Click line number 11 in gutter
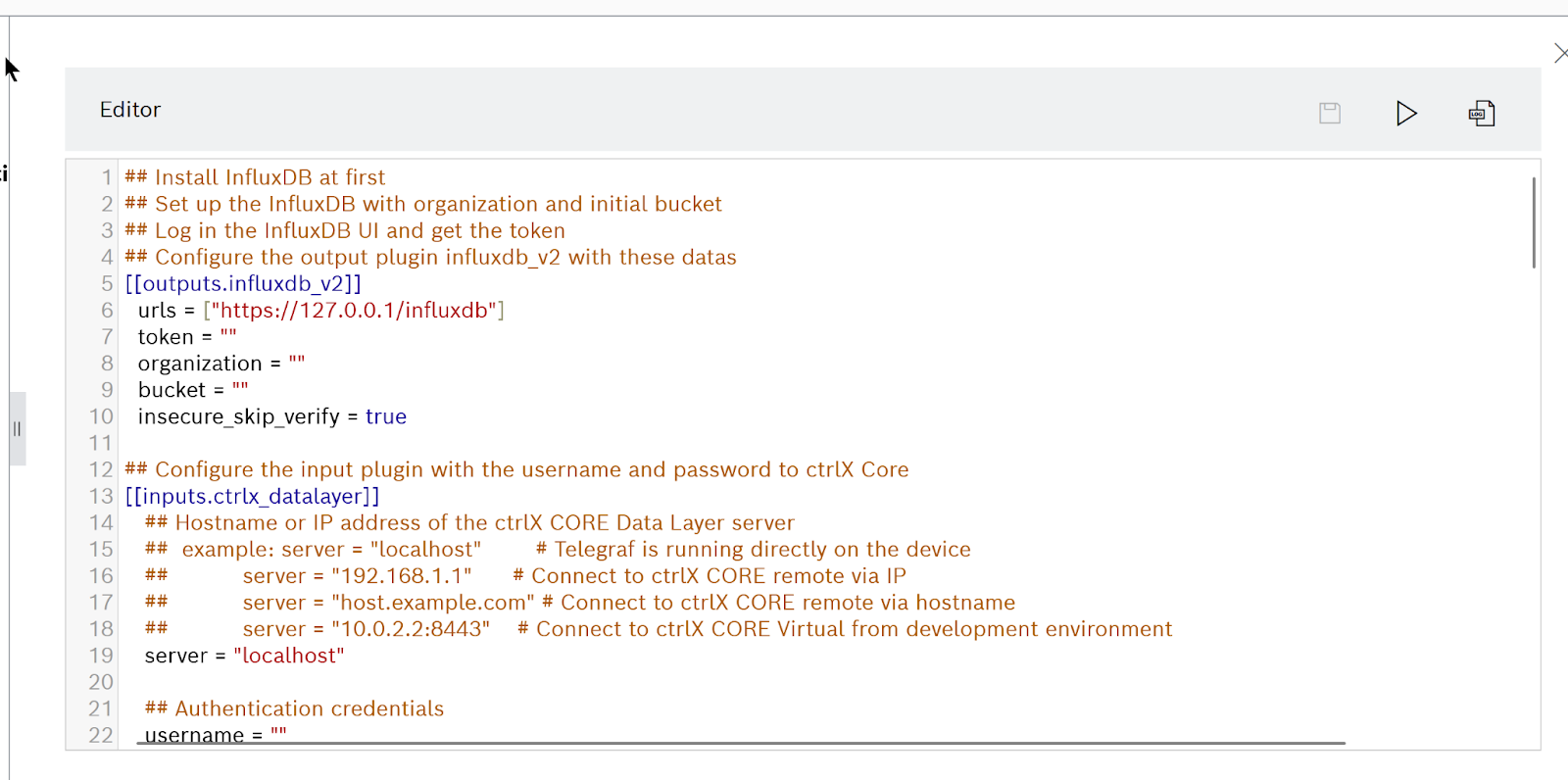Screen dimensions: 1568x780 click(x=101, y=443)
